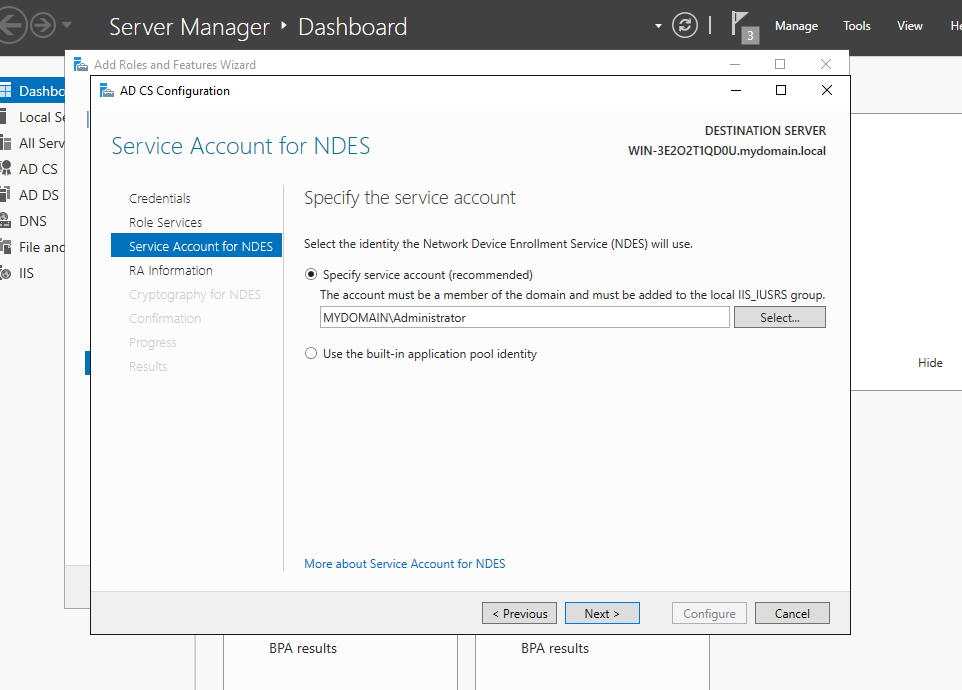Click the All Servers sidebar icon
962x690 pixels.
6,143
